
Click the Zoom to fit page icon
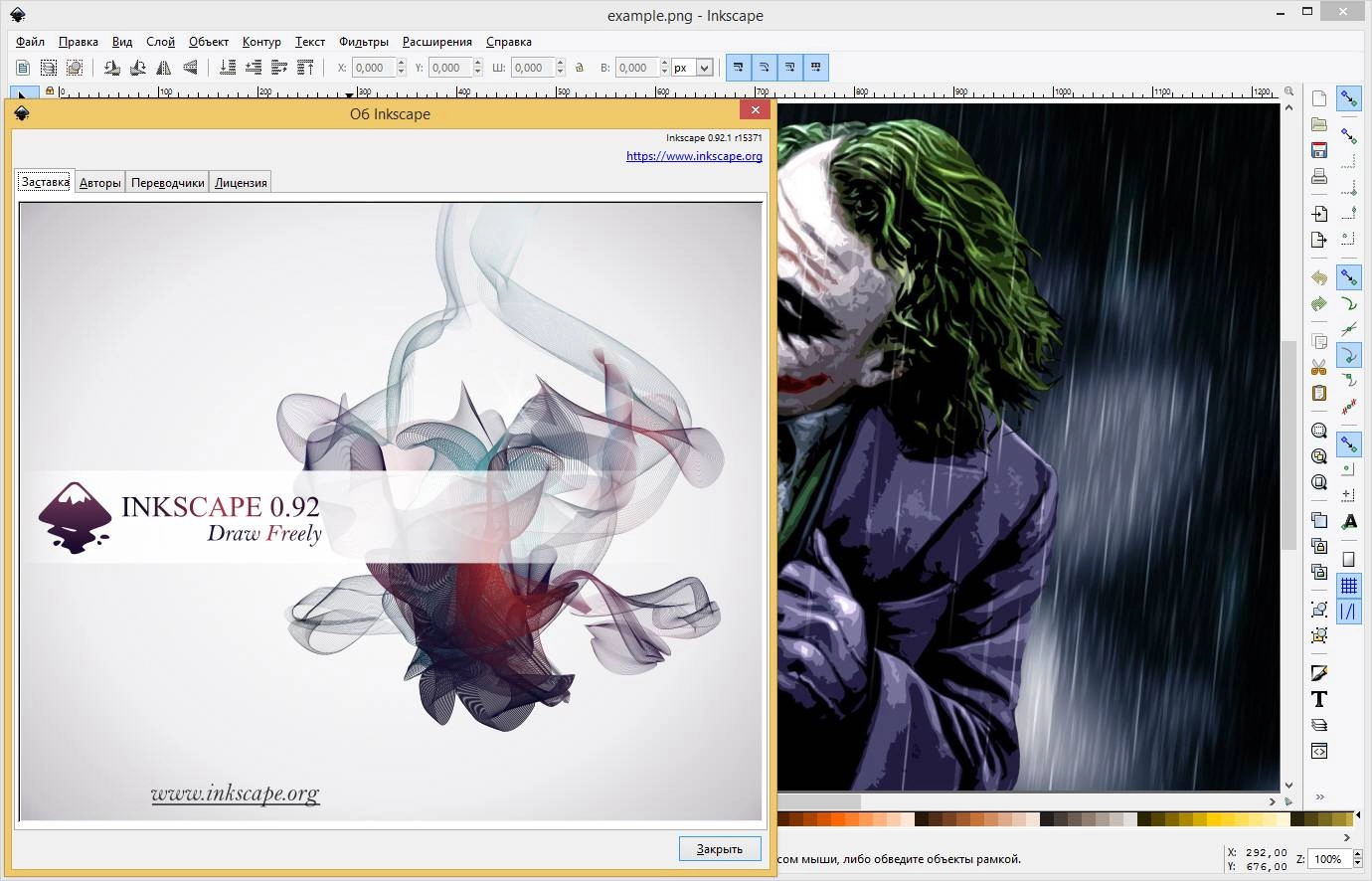coord(1319,482)
